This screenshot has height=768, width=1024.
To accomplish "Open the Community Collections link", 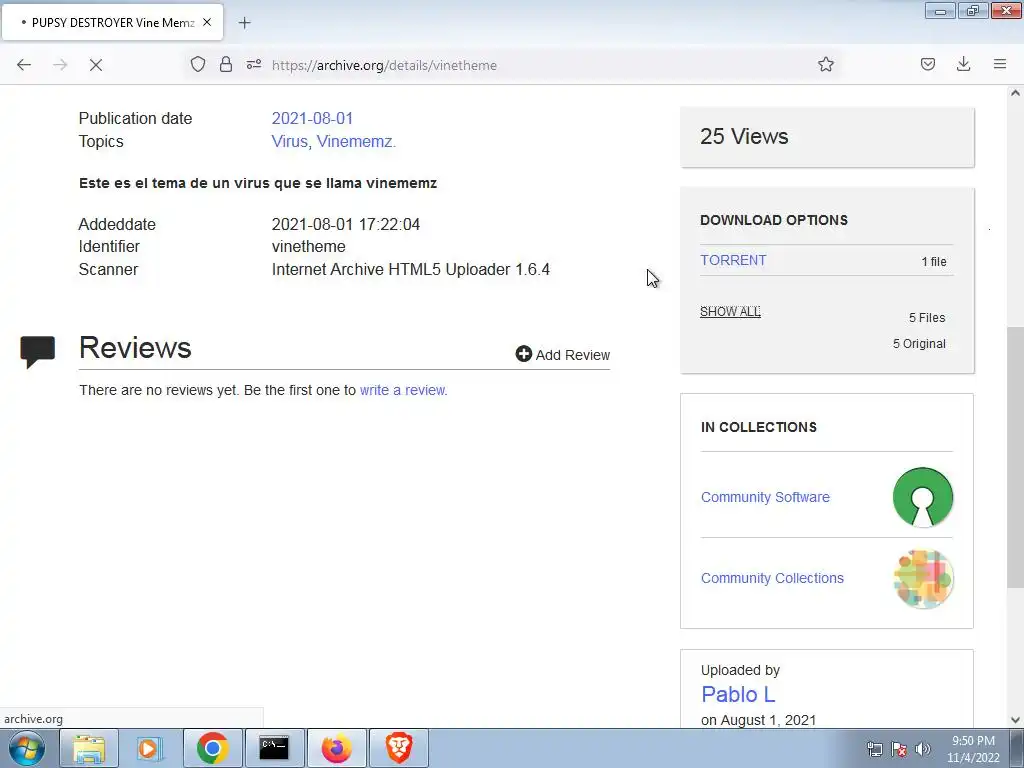I will tap(772, 578).
